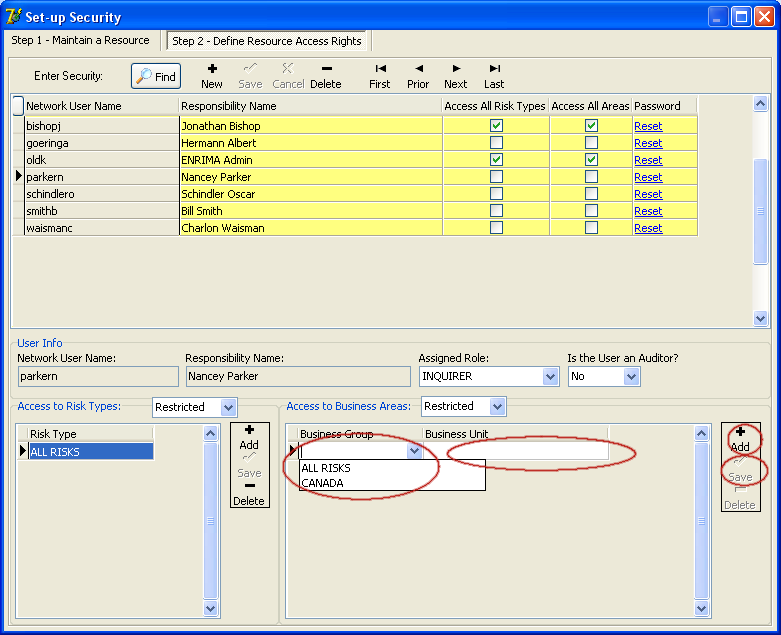Toggle Access All Areas for oldk

591,160
